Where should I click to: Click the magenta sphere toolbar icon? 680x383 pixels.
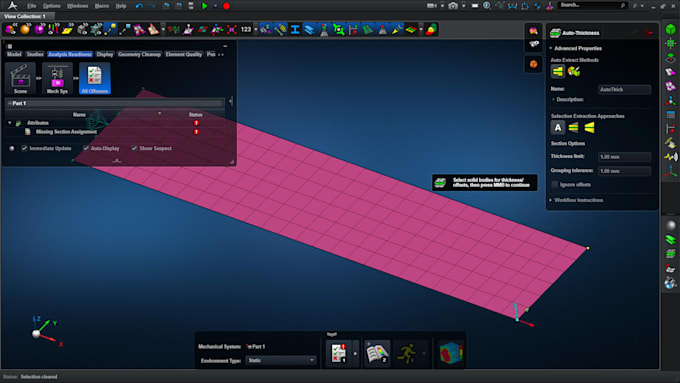[39, 29]
